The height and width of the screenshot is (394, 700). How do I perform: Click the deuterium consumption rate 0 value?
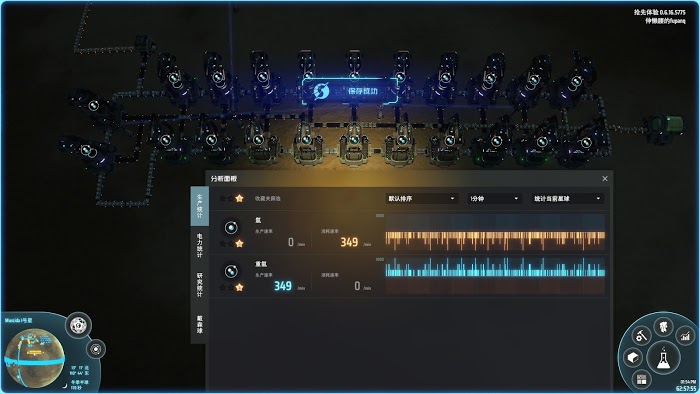357,286
